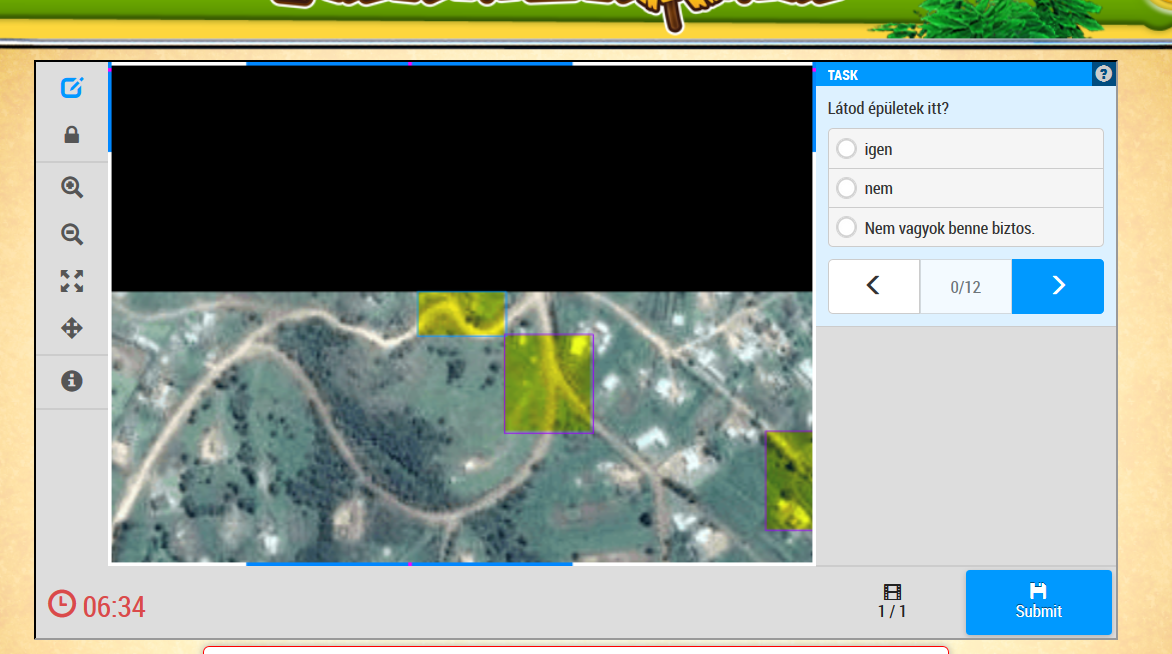1172x654 pixels.
Task: Open the info icon in sidebar
Action: [x=72, y=381]
